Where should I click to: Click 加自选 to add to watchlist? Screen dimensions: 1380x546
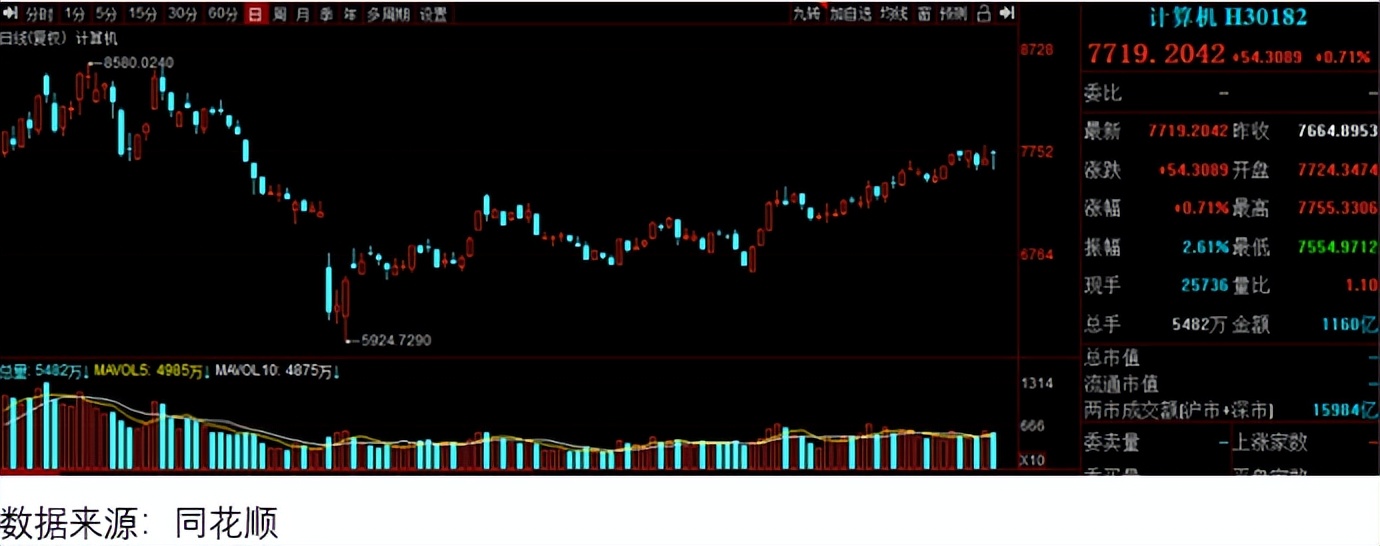coord(850,13)
